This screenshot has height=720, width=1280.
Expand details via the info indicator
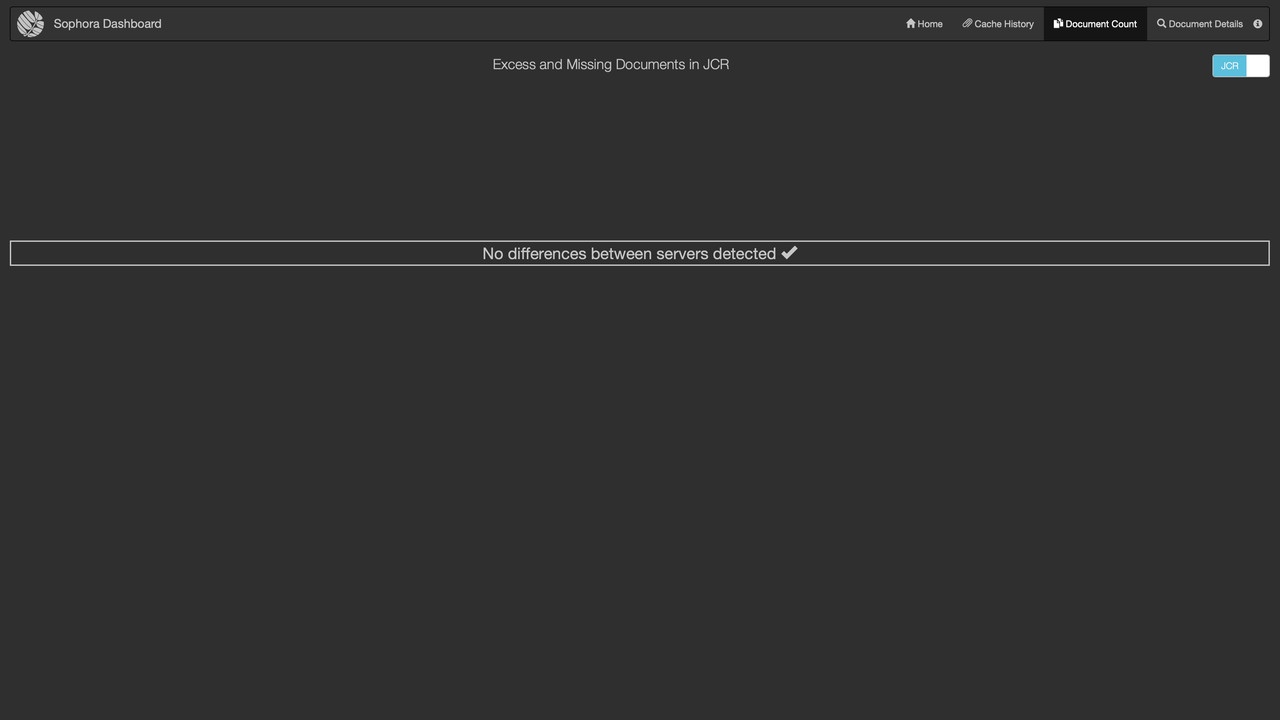(x=1257, y=23)
